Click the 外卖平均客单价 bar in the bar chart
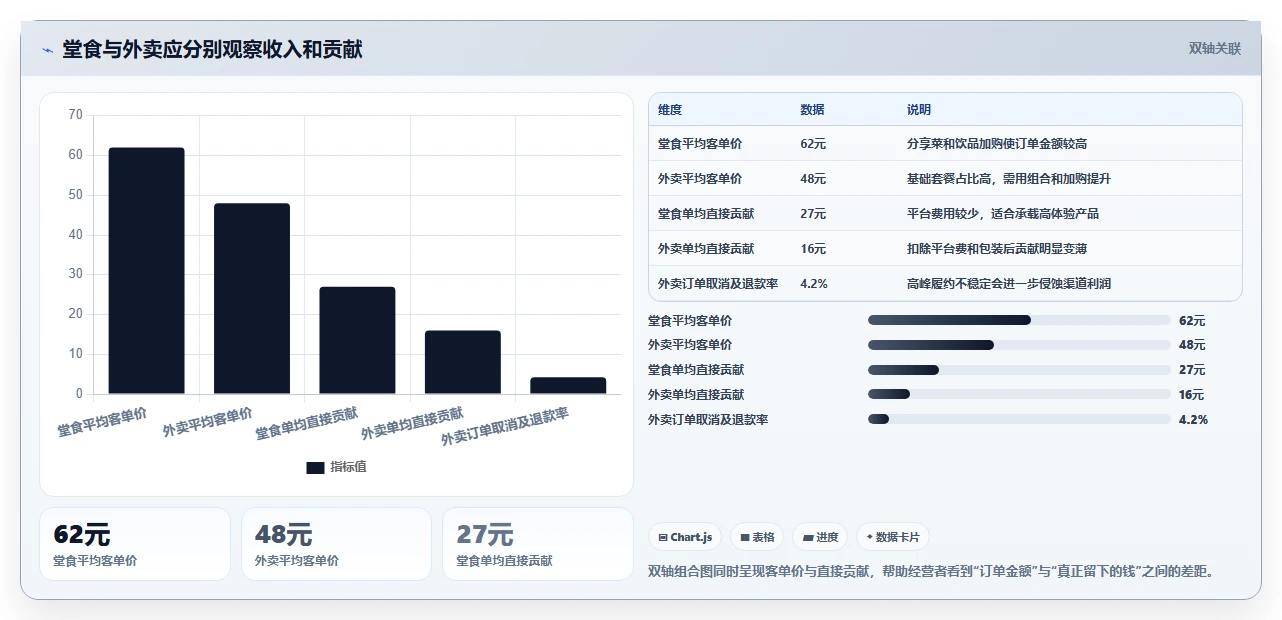This screenshot has height=620, width=1282. click(252, 299)
